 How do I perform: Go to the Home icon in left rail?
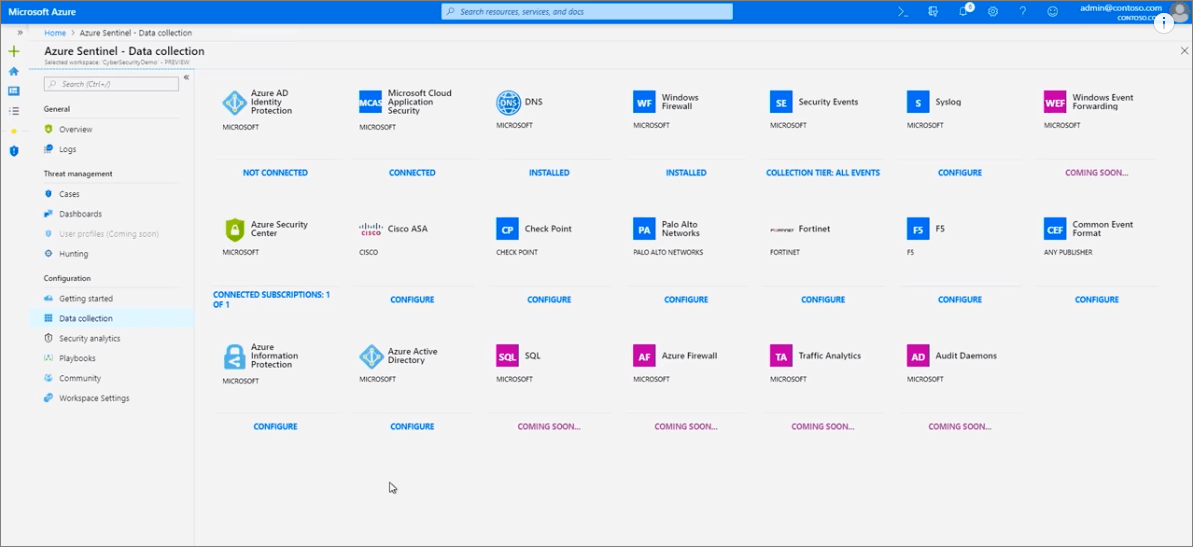pos(13,72)
